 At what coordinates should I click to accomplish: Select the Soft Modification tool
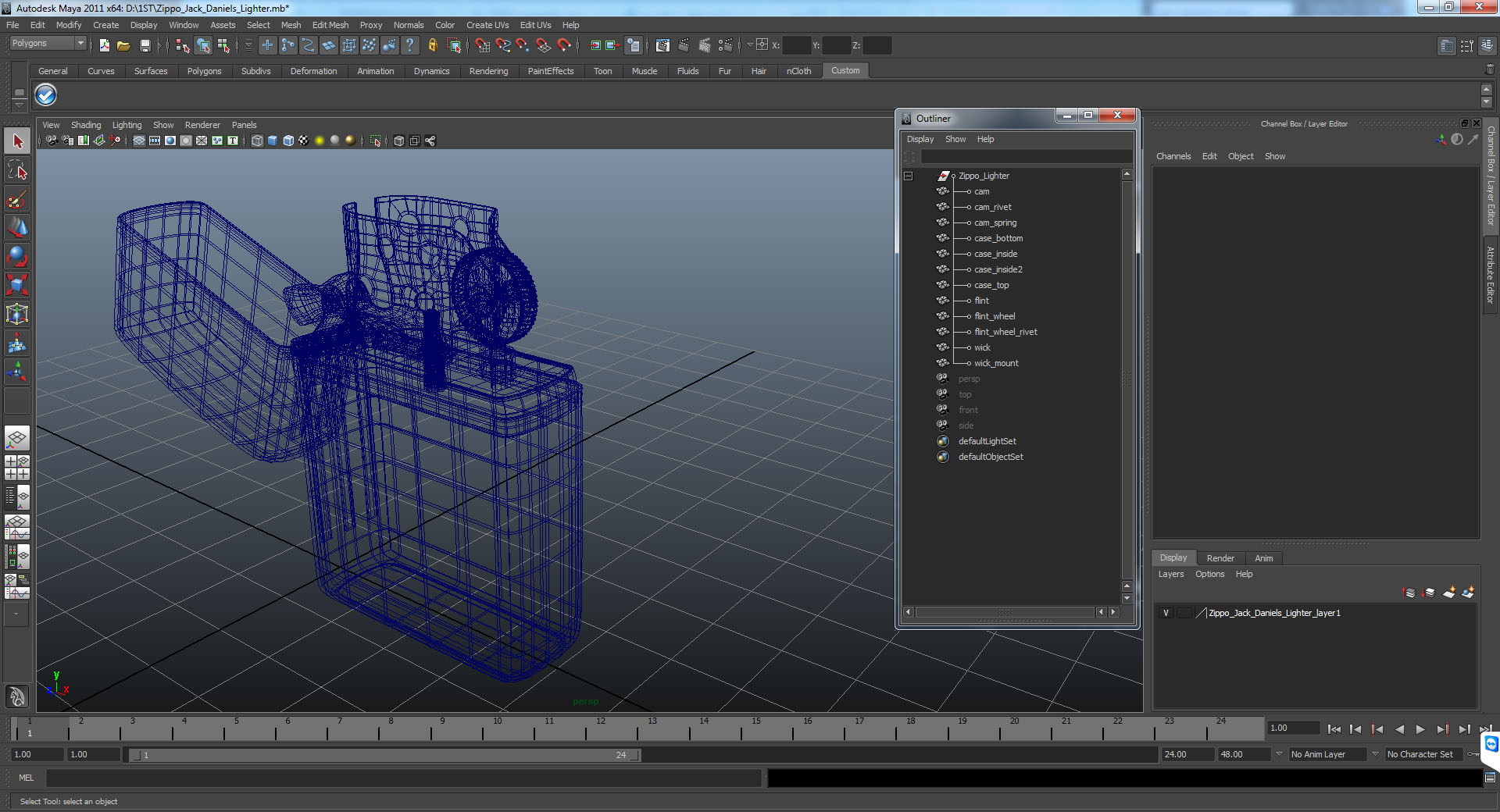click(17, 343)
